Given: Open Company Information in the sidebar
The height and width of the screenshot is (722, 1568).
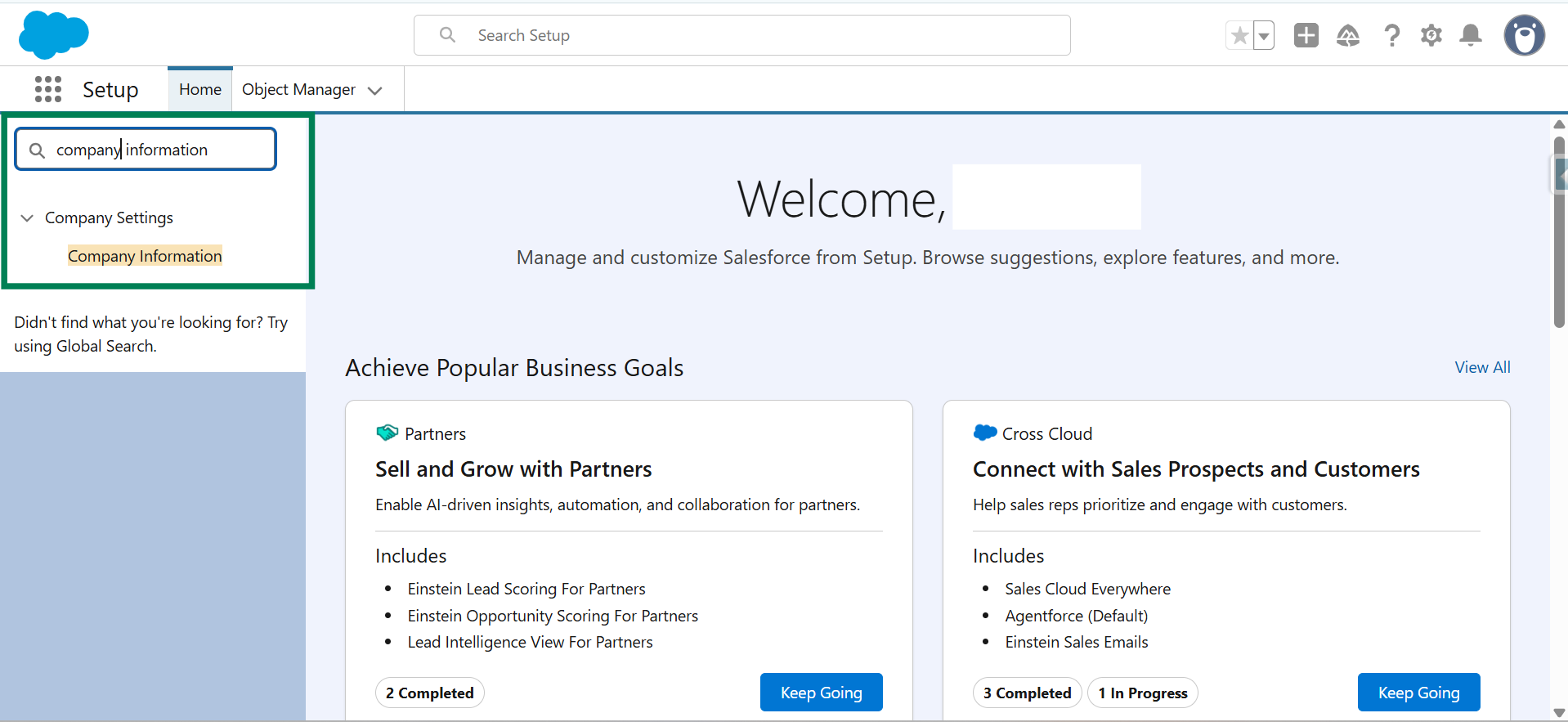Looking at the screenshot, I should pos(145,256).
